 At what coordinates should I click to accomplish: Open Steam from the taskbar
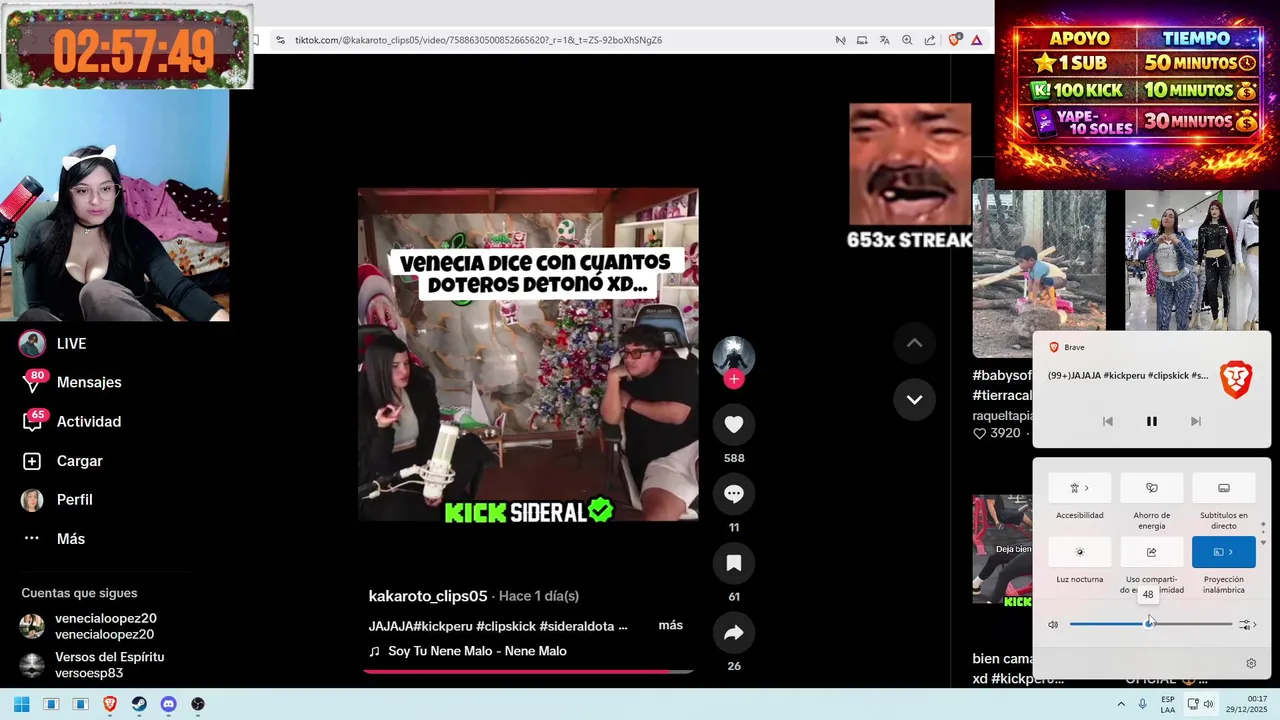[139, 704]
